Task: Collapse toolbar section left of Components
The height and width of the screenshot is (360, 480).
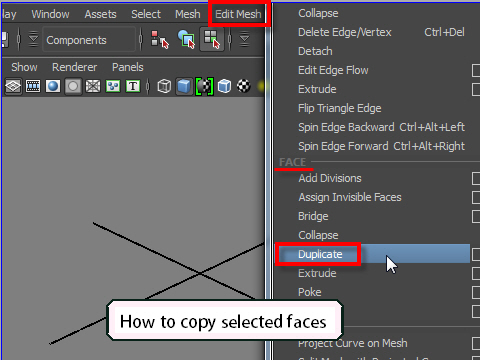Action: point(33,39)
